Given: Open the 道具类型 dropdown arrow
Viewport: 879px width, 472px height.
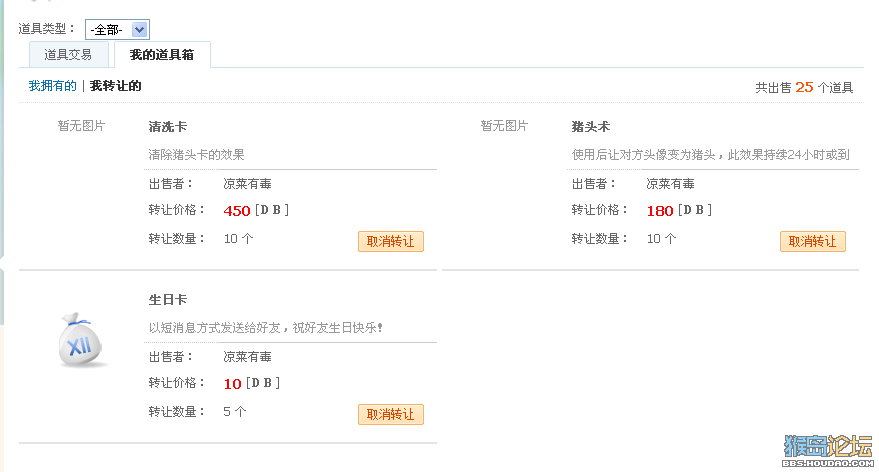Looking at the screenshot, I should click(139, 30).
